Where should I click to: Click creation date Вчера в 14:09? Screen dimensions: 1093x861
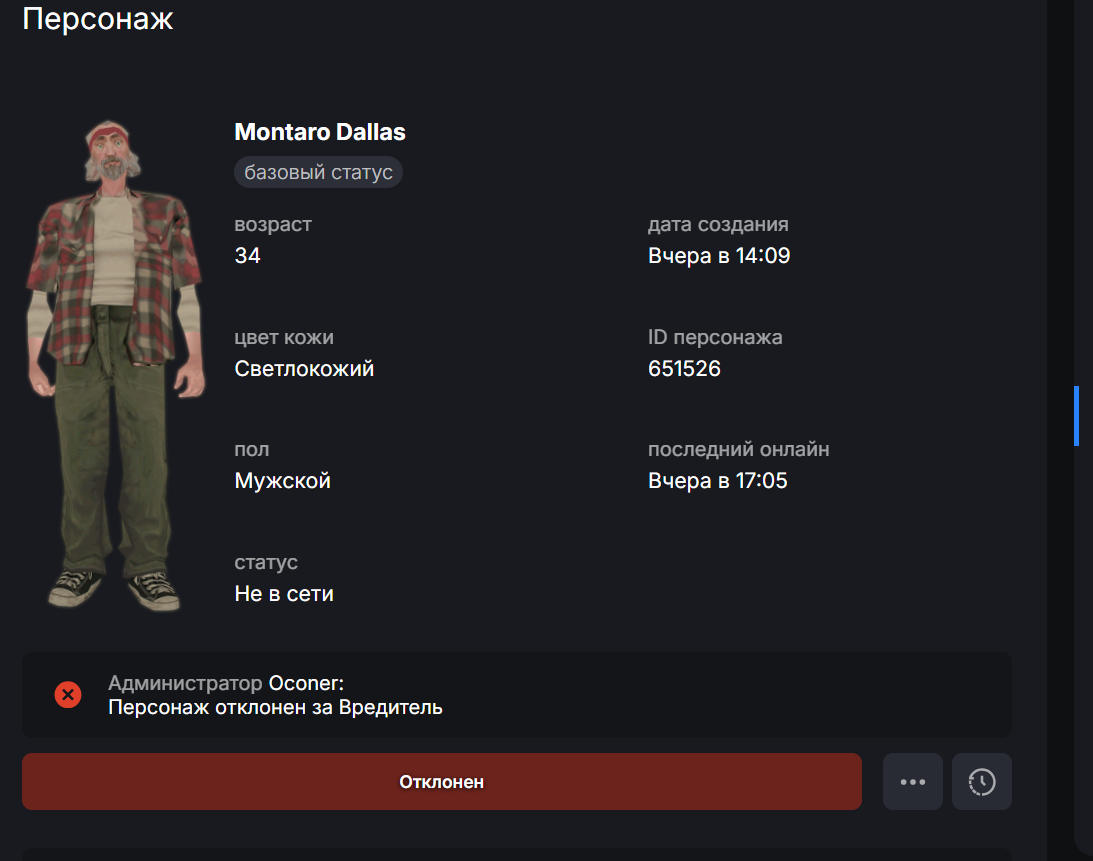tap(718, 256)
